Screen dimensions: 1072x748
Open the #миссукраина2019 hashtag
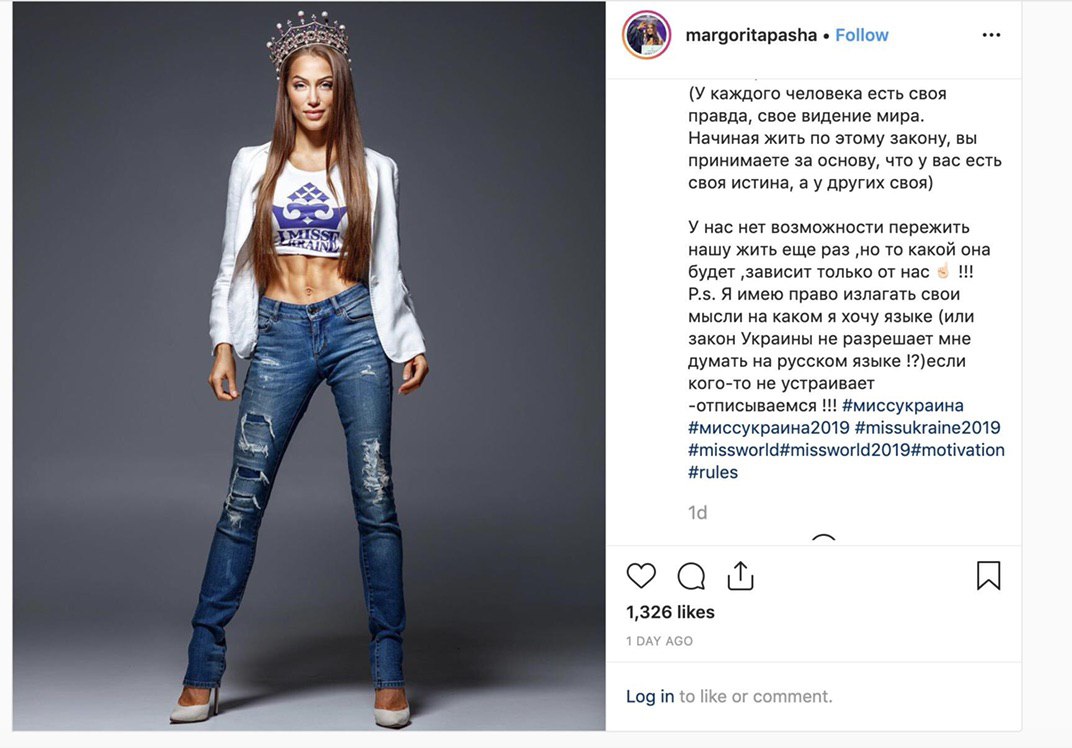pyautogui.click(x=768, y=428)
